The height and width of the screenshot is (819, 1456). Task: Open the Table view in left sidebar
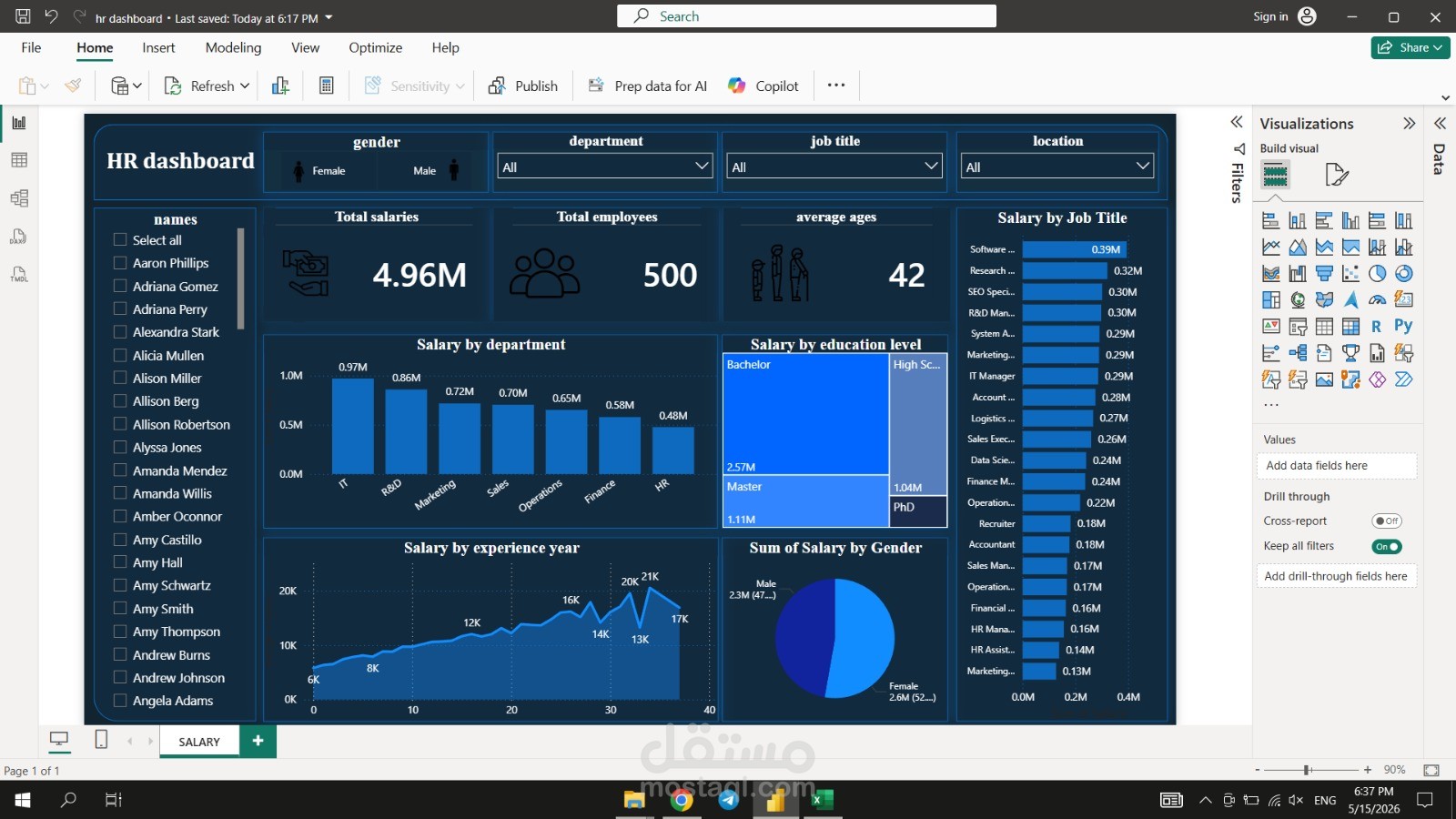point(19,160)
